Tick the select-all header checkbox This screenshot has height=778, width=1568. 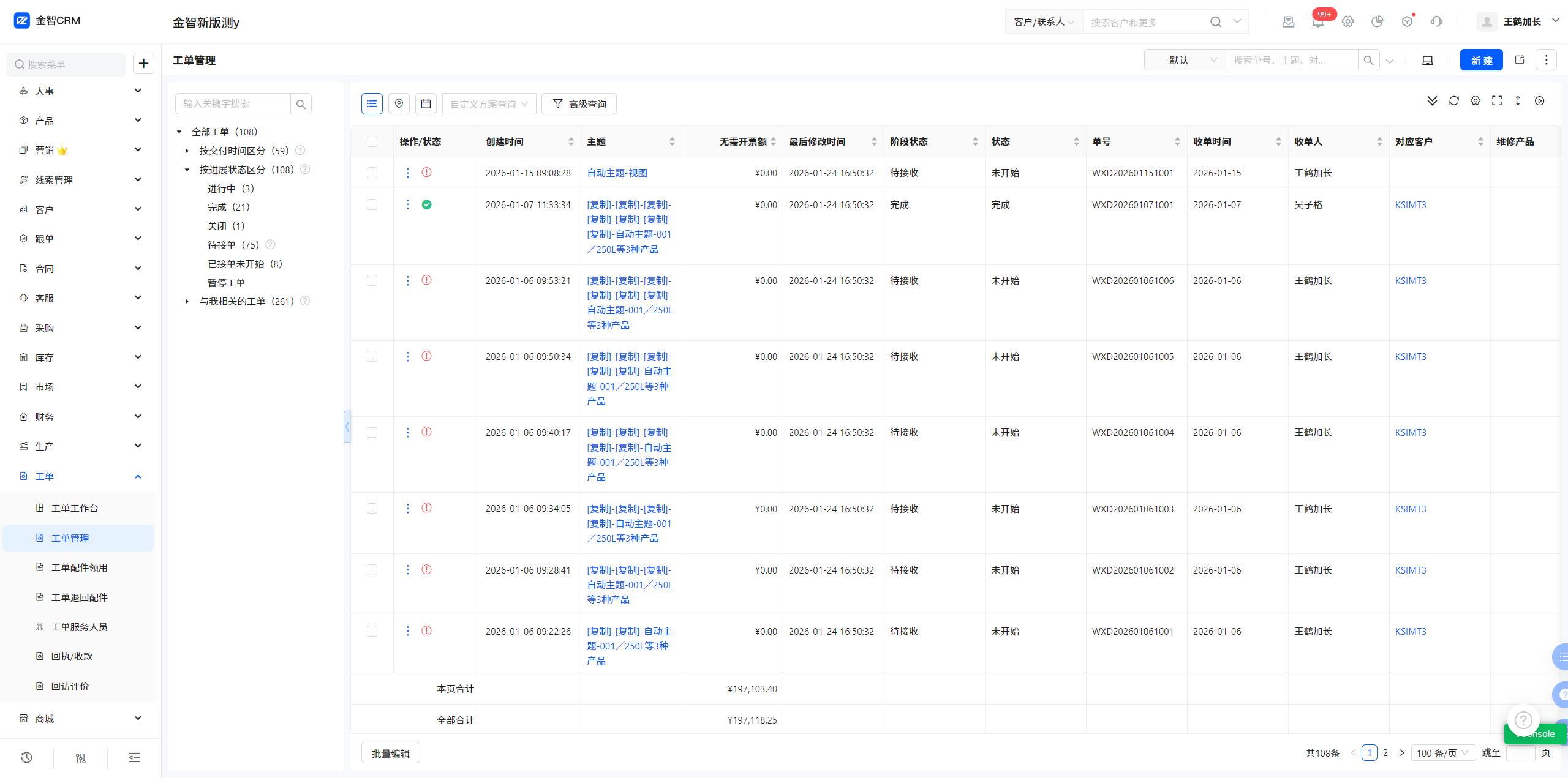click(x=372, y=142)
